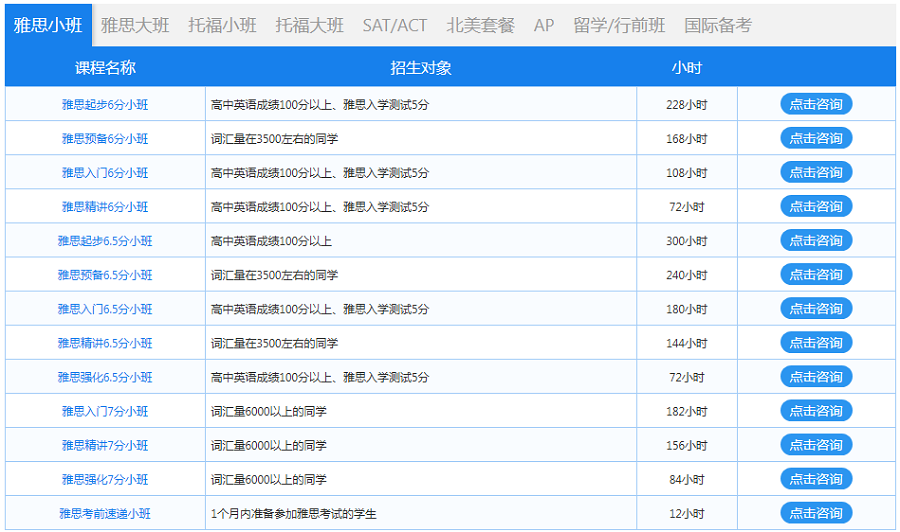Switch to 北美套餐 tab
900x532 pixels.
tap(480, 25)
